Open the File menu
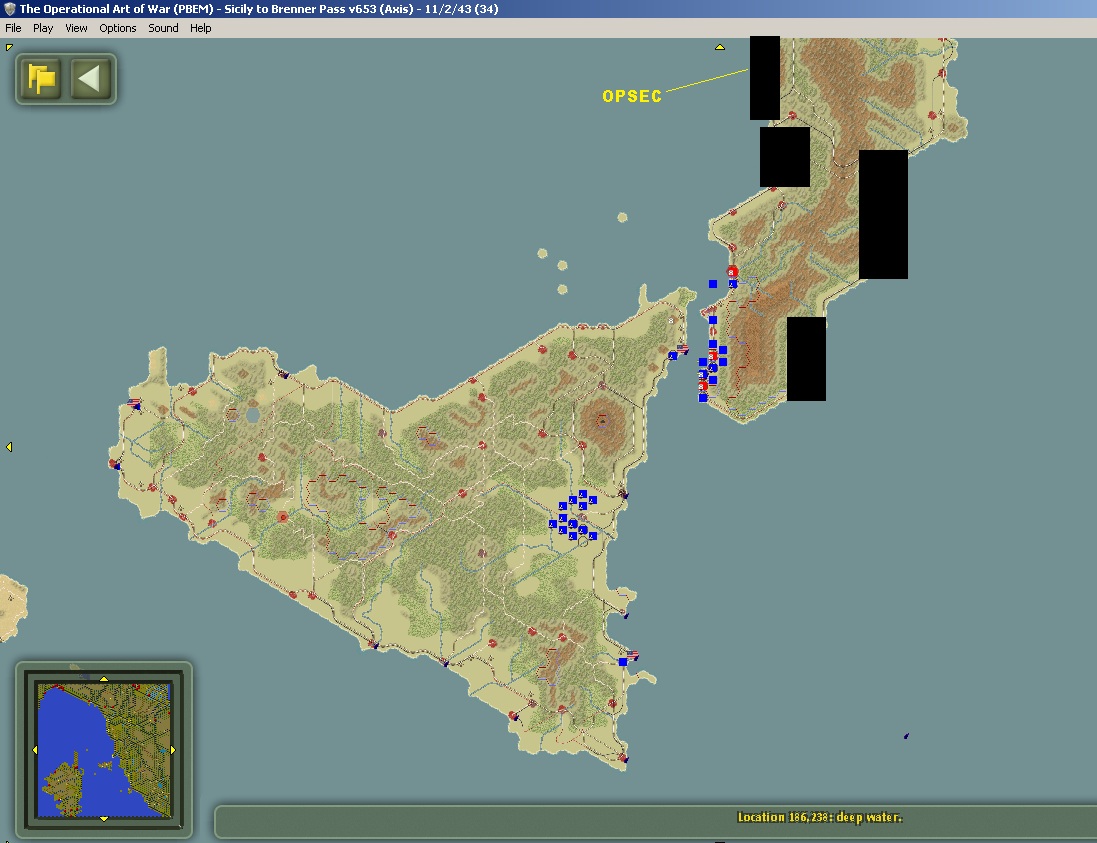 pos(13,28)
